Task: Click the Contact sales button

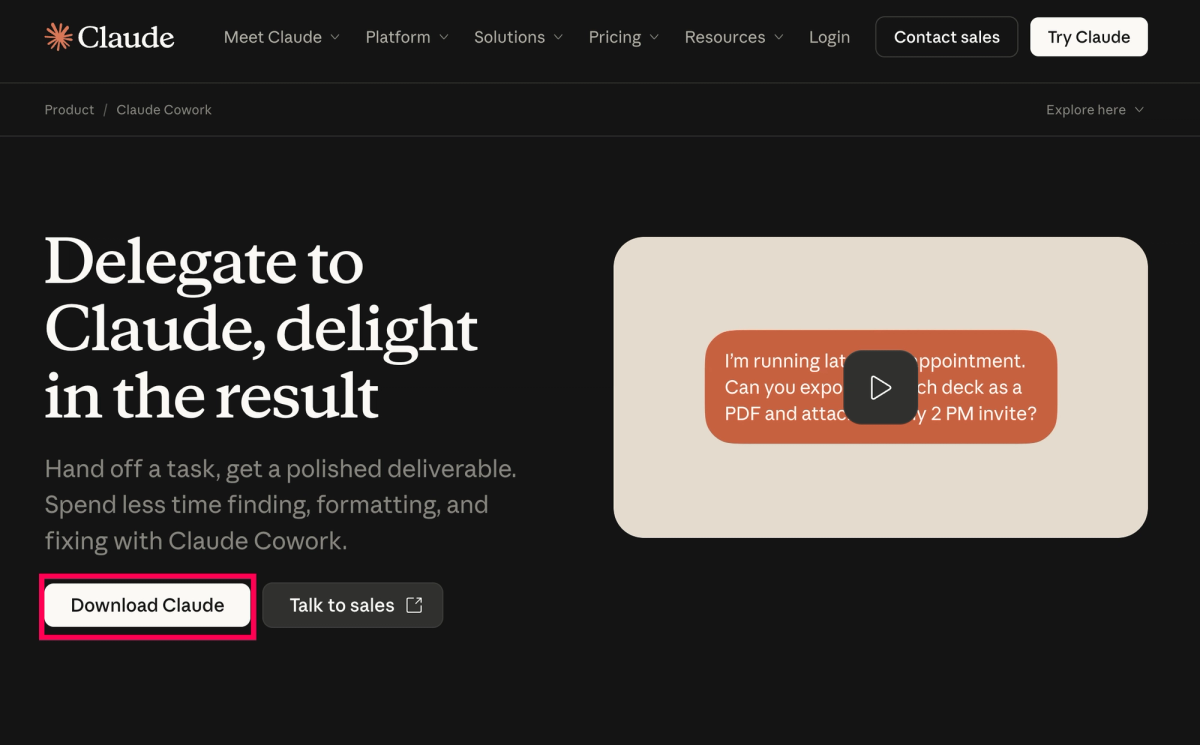Action: tap(947, 37)
